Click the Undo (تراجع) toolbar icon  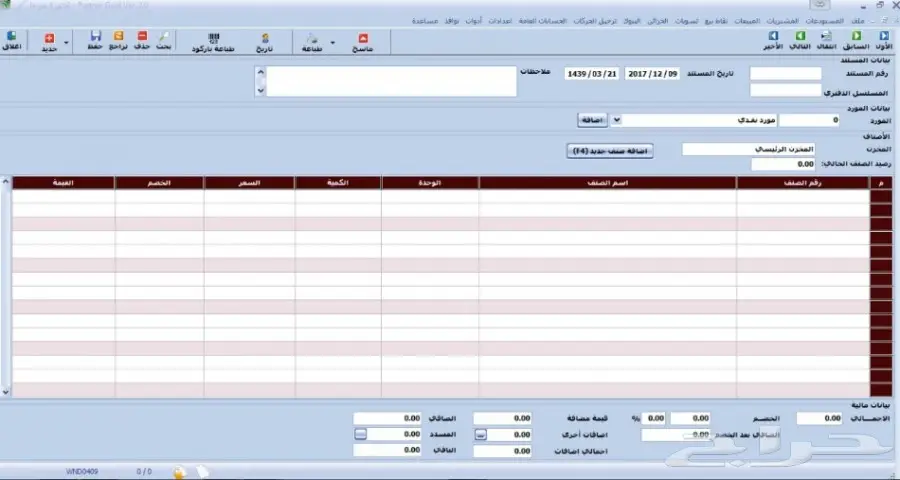(x=118, y=37)
